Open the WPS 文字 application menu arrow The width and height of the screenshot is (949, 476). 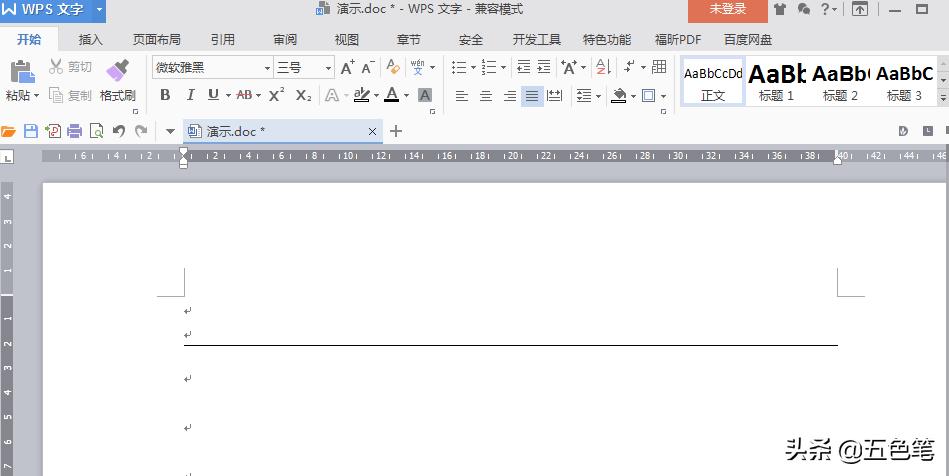(99, 9)
